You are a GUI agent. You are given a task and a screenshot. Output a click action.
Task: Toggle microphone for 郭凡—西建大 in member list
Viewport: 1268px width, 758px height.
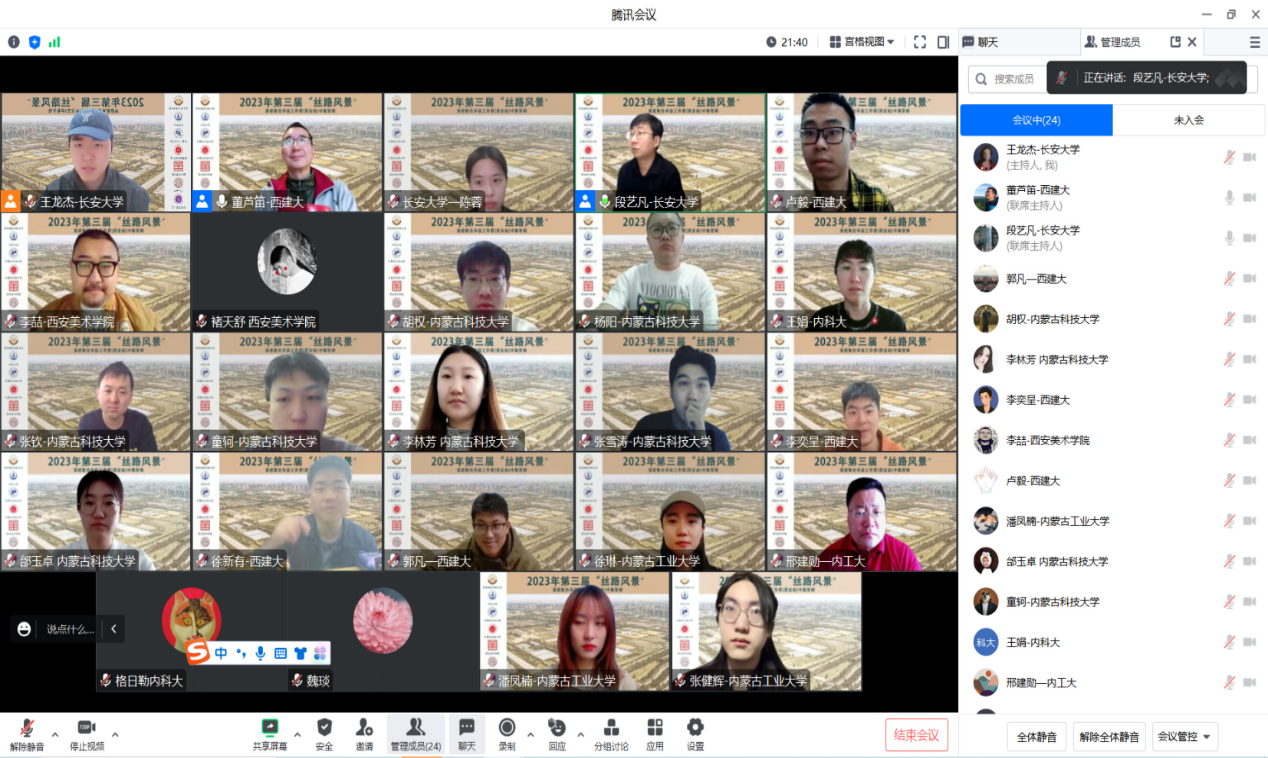click(x=1229, y=279)
